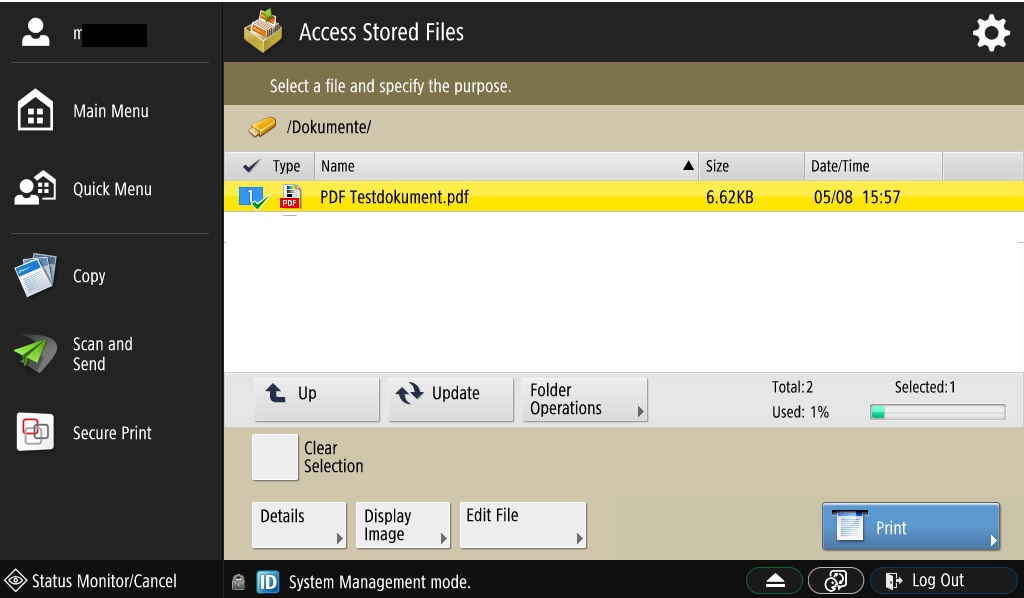Click the Clear Selection box
The height and width of the screenshot is (598, 1024).
tap(275, 457)
